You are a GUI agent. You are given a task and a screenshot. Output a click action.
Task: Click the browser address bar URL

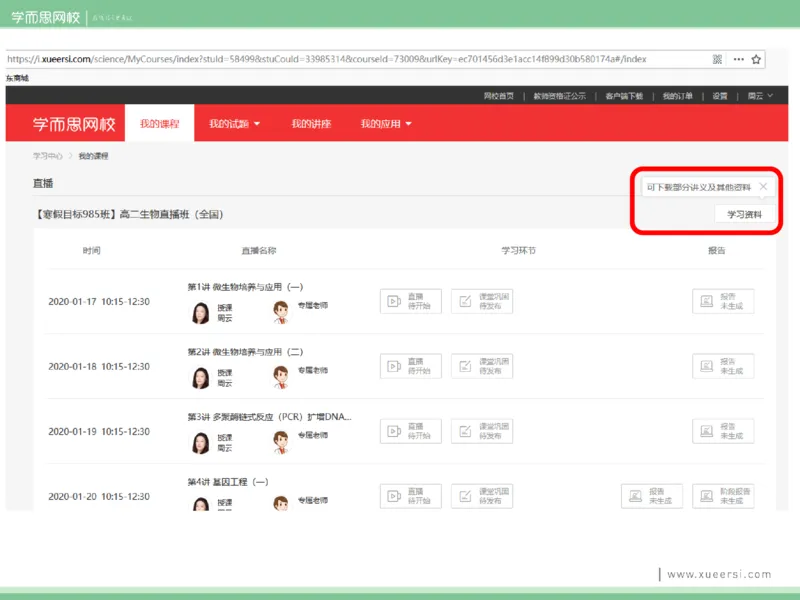click(327, 59)
